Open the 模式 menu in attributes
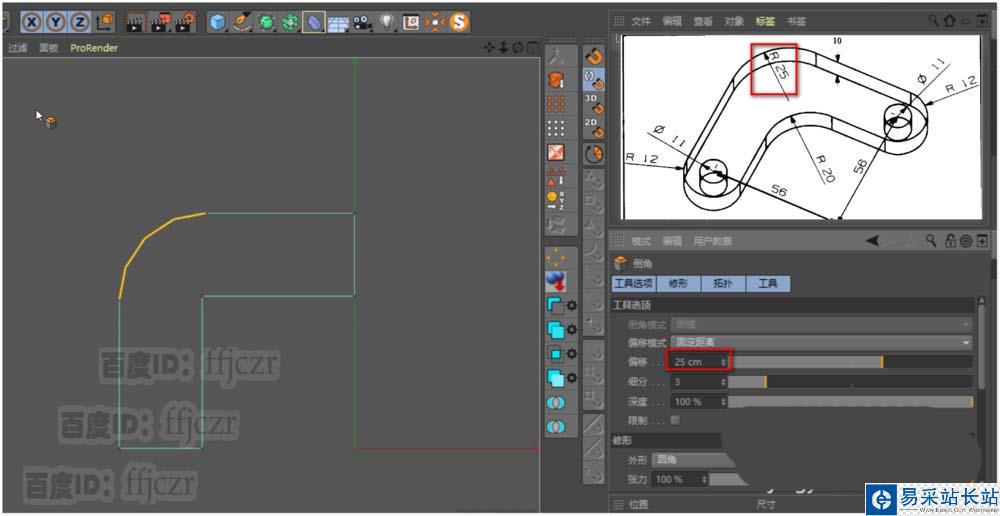 click(x=641, y=241)
